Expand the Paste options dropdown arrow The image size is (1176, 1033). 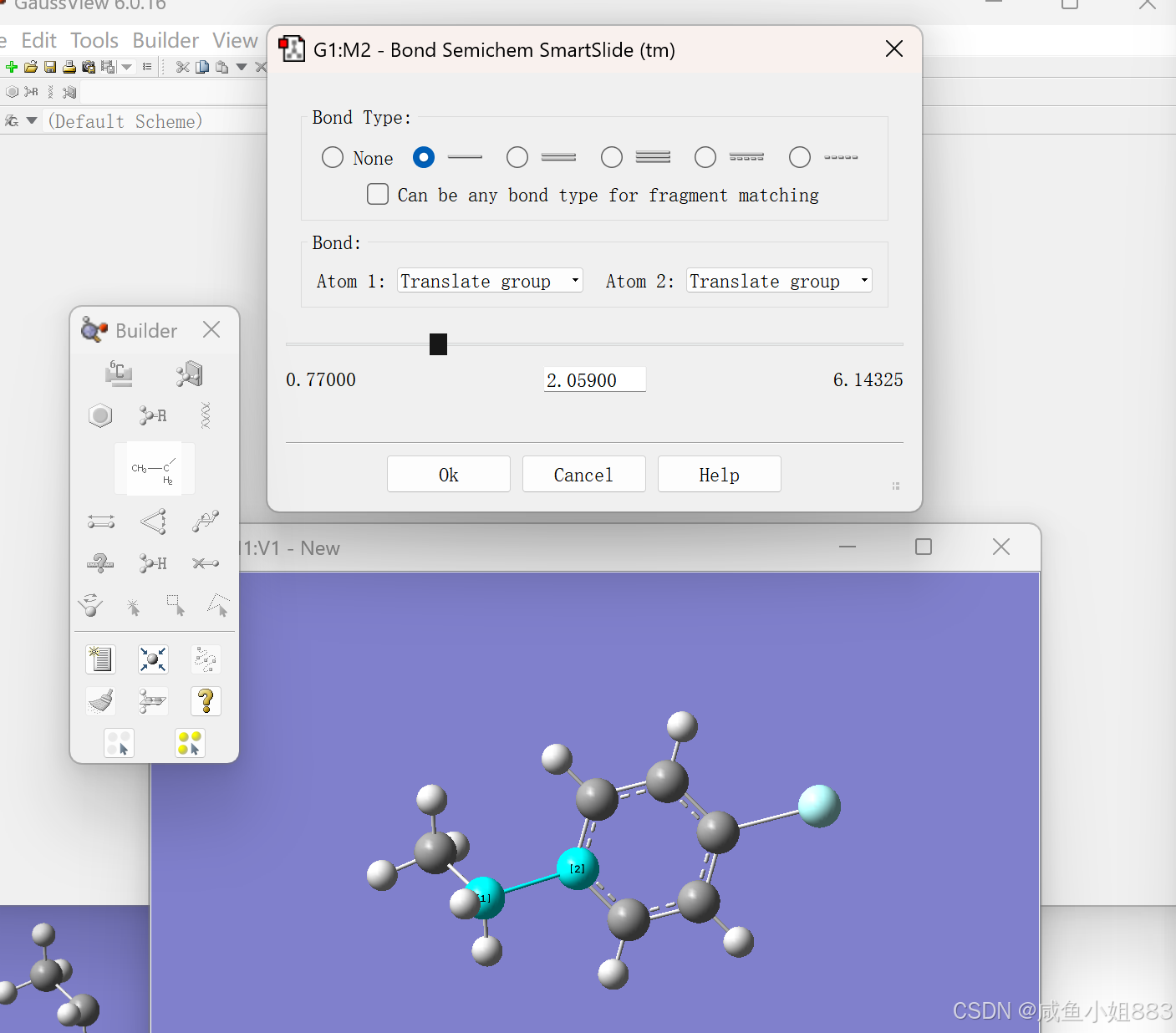[x=242, y=67]
